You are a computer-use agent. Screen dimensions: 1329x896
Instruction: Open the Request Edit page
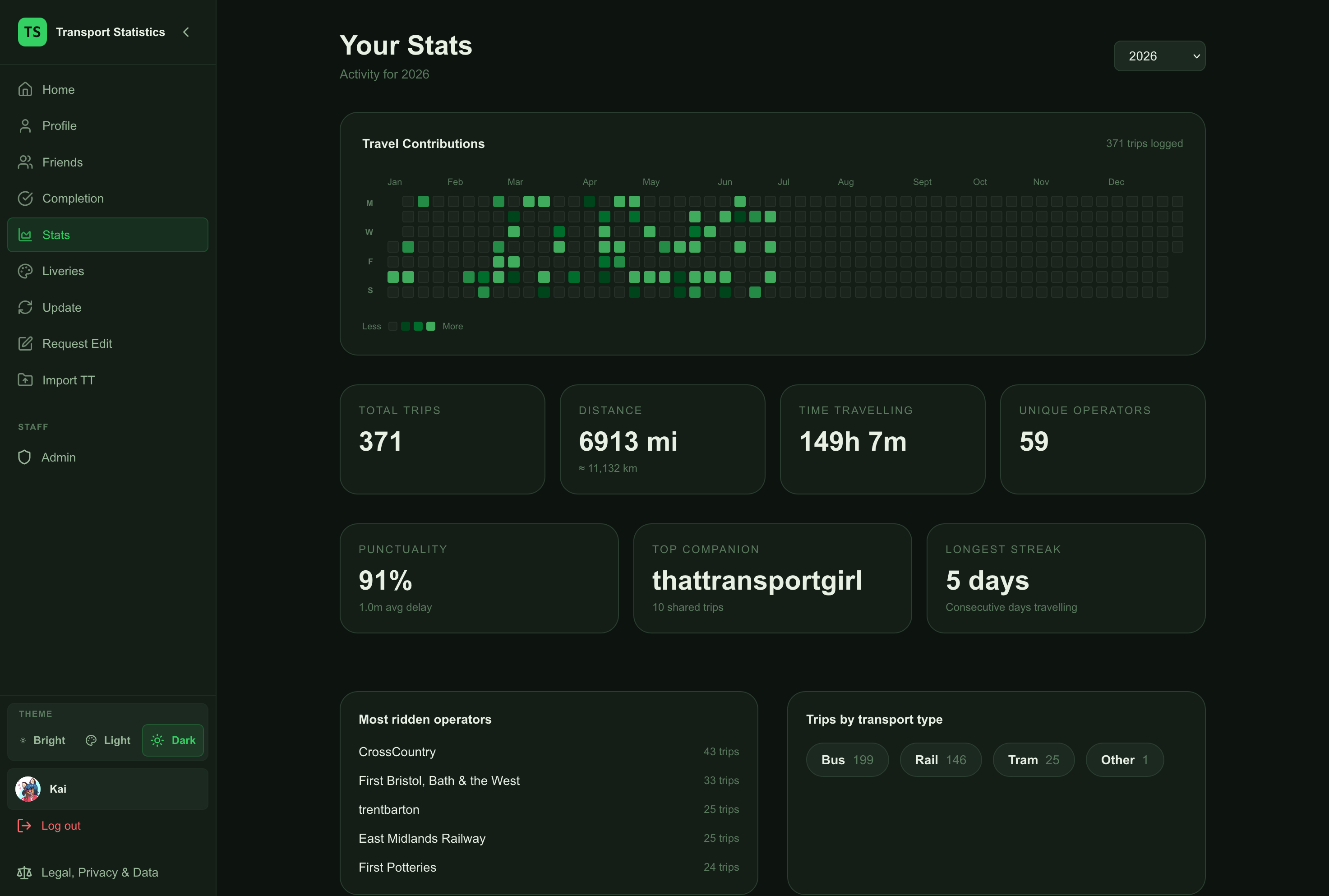tap(107, 343)
